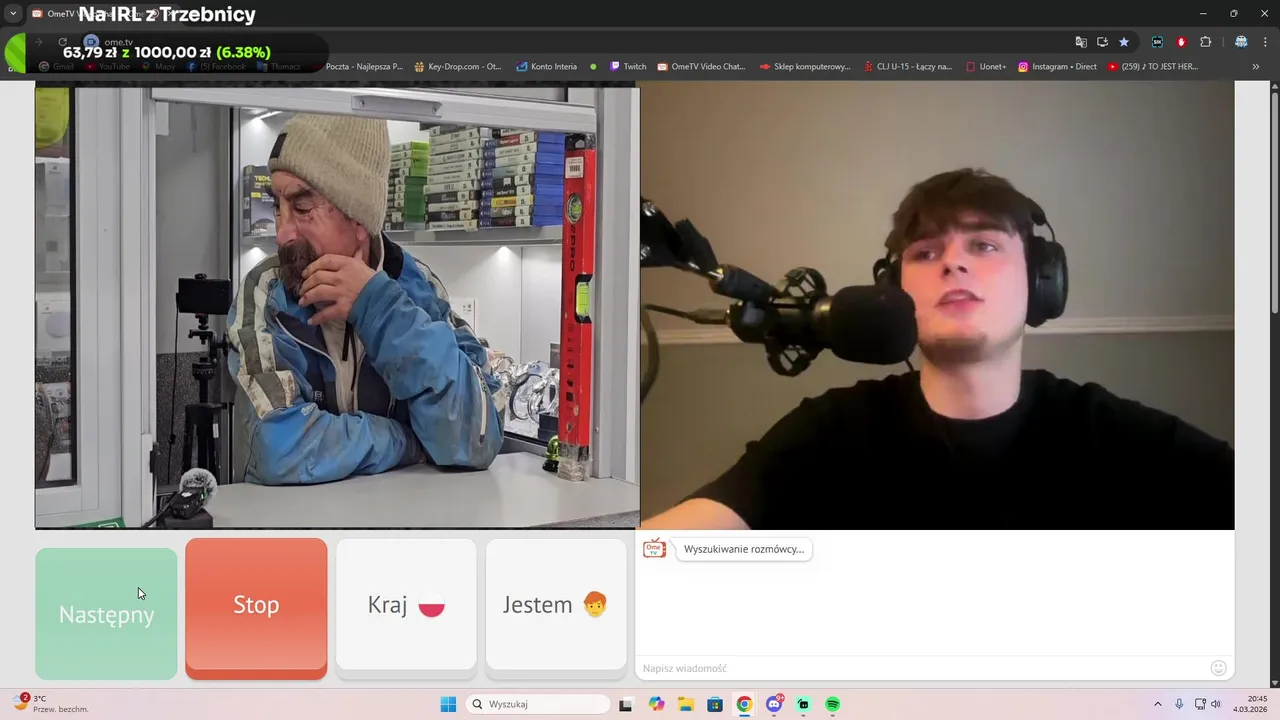
Task: Click the stranger's video feed
Action: click(x=337, y=307)
